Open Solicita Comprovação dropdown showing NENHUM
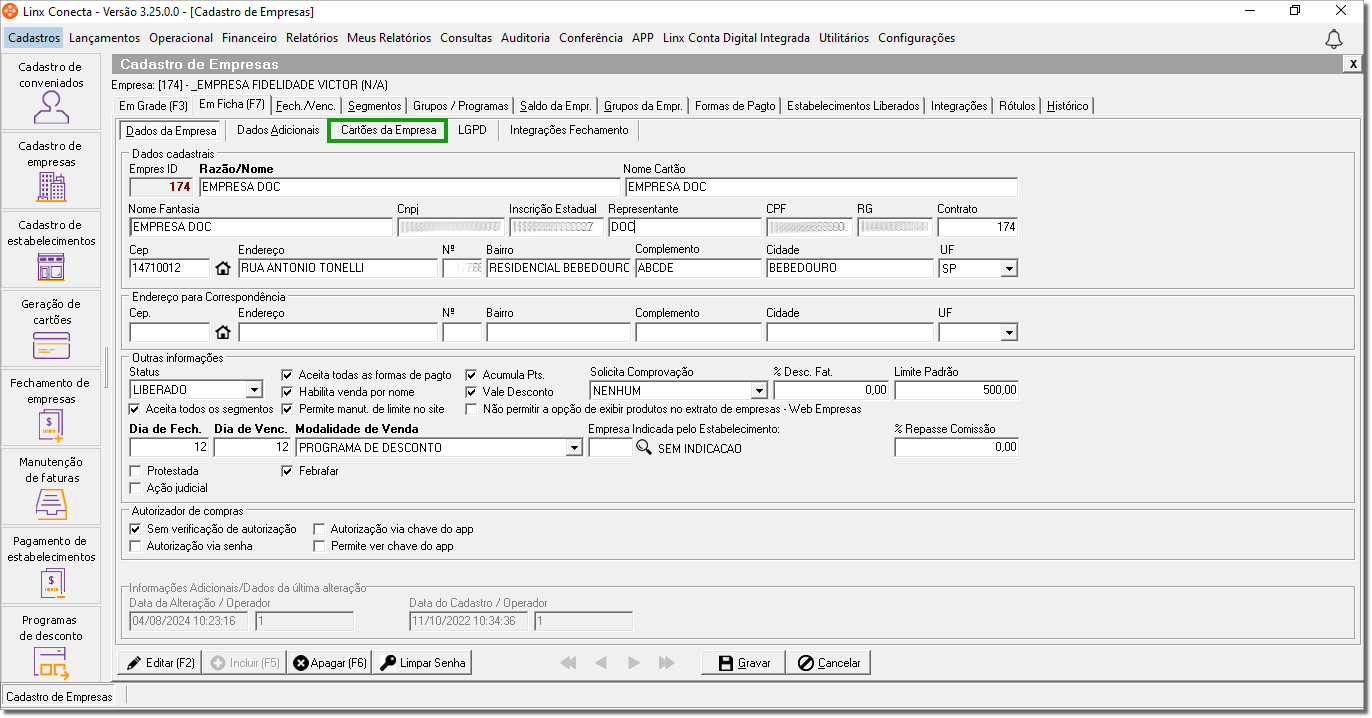Image resolution: width=1372 pixels, height=718 pixels. click(x=758, y=390)
